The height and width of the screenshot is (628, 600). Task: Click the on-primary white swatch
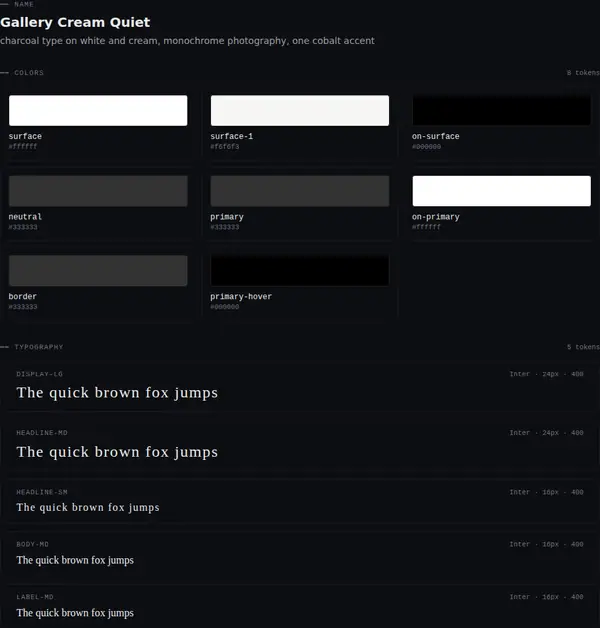(501, 191)
